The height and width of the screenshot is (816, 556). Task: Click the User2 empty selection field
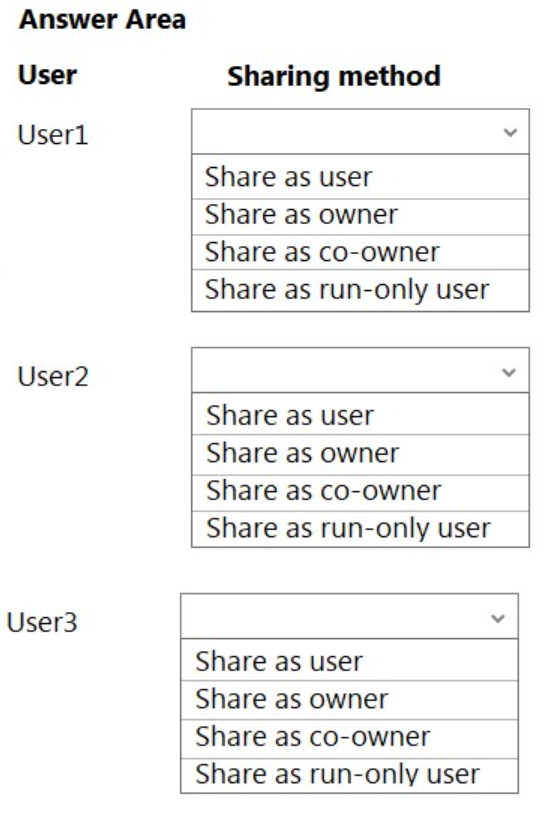point(360,370)
